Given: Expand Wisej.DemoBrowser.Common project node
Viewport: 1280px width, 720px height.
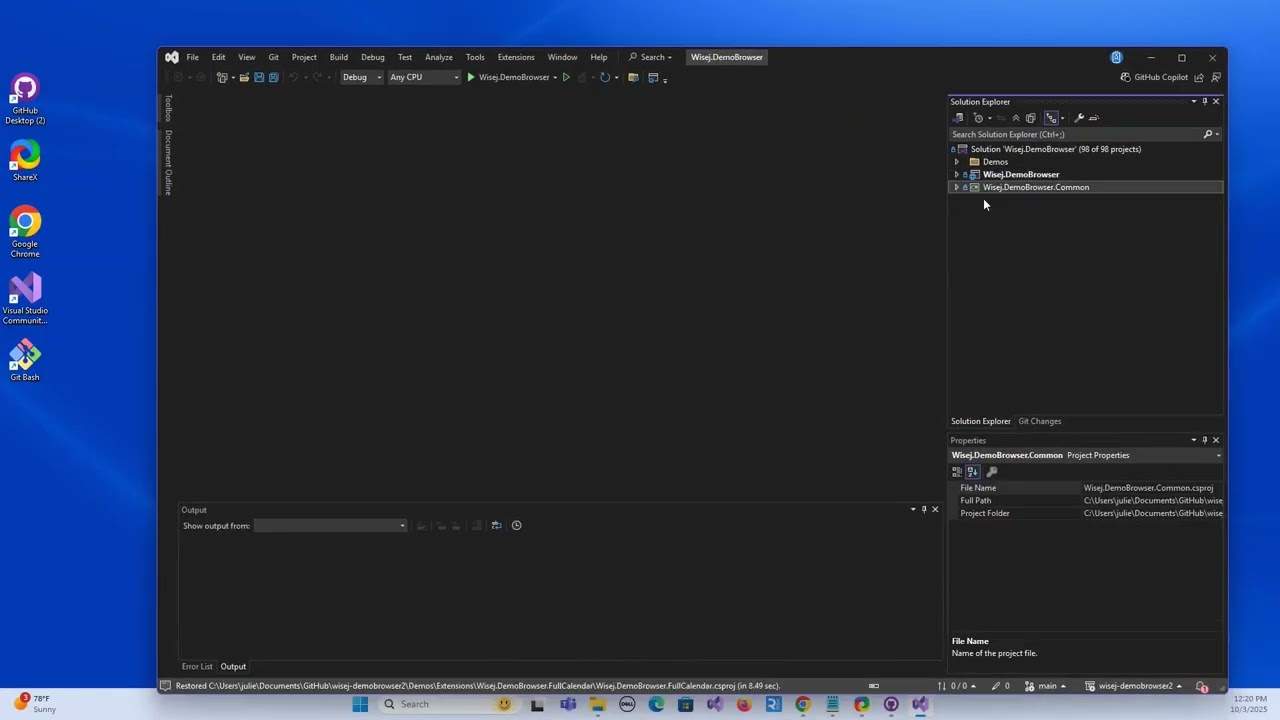Looking at the screenshot, I should (x=957, y=188).
